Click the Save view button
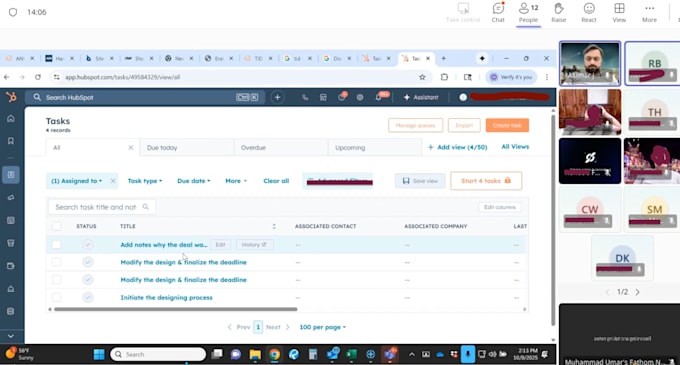680x365 pixels. coord(420,181)
